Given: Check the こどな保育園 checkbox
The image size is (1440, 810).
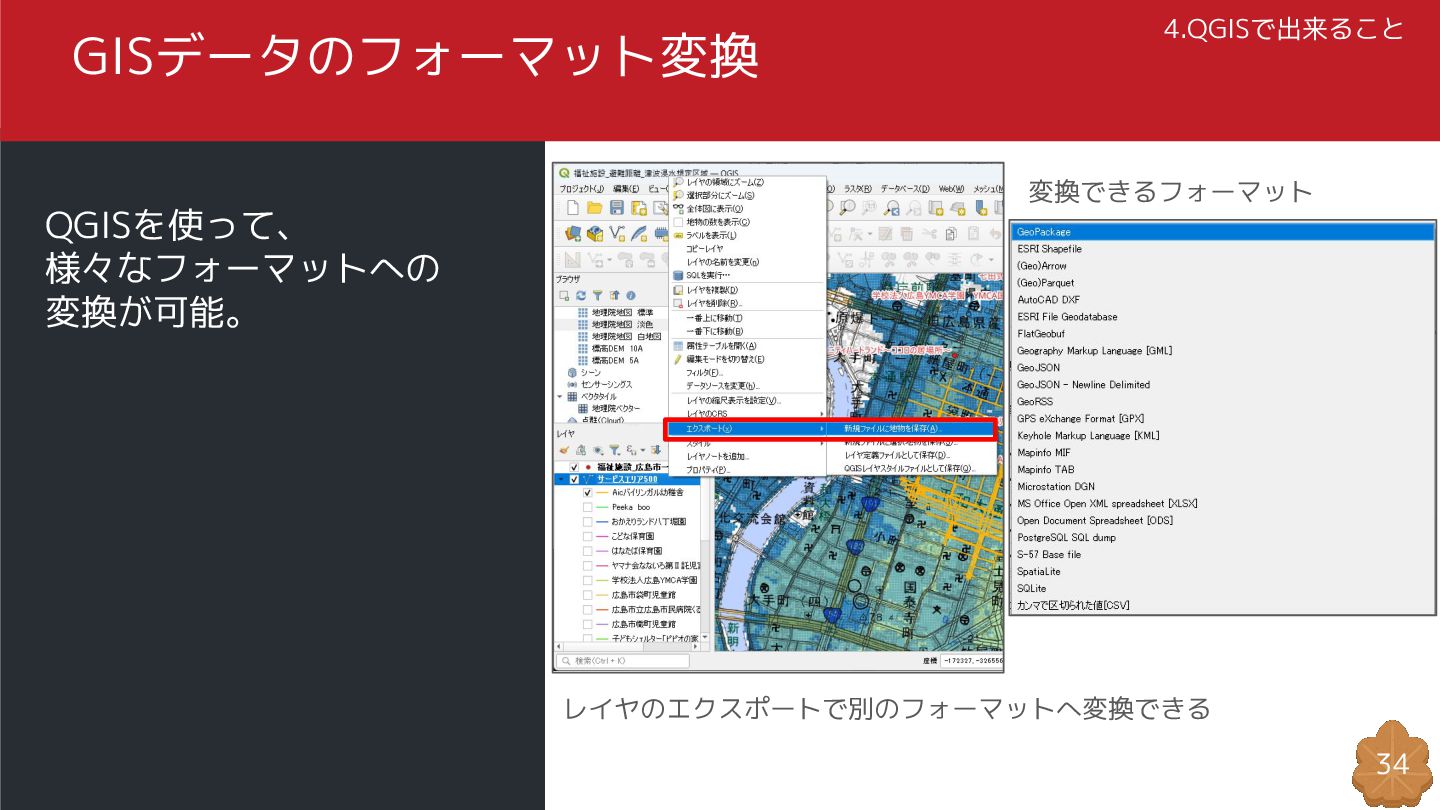Looking at the screenshot, I should [x=588, y=536].
